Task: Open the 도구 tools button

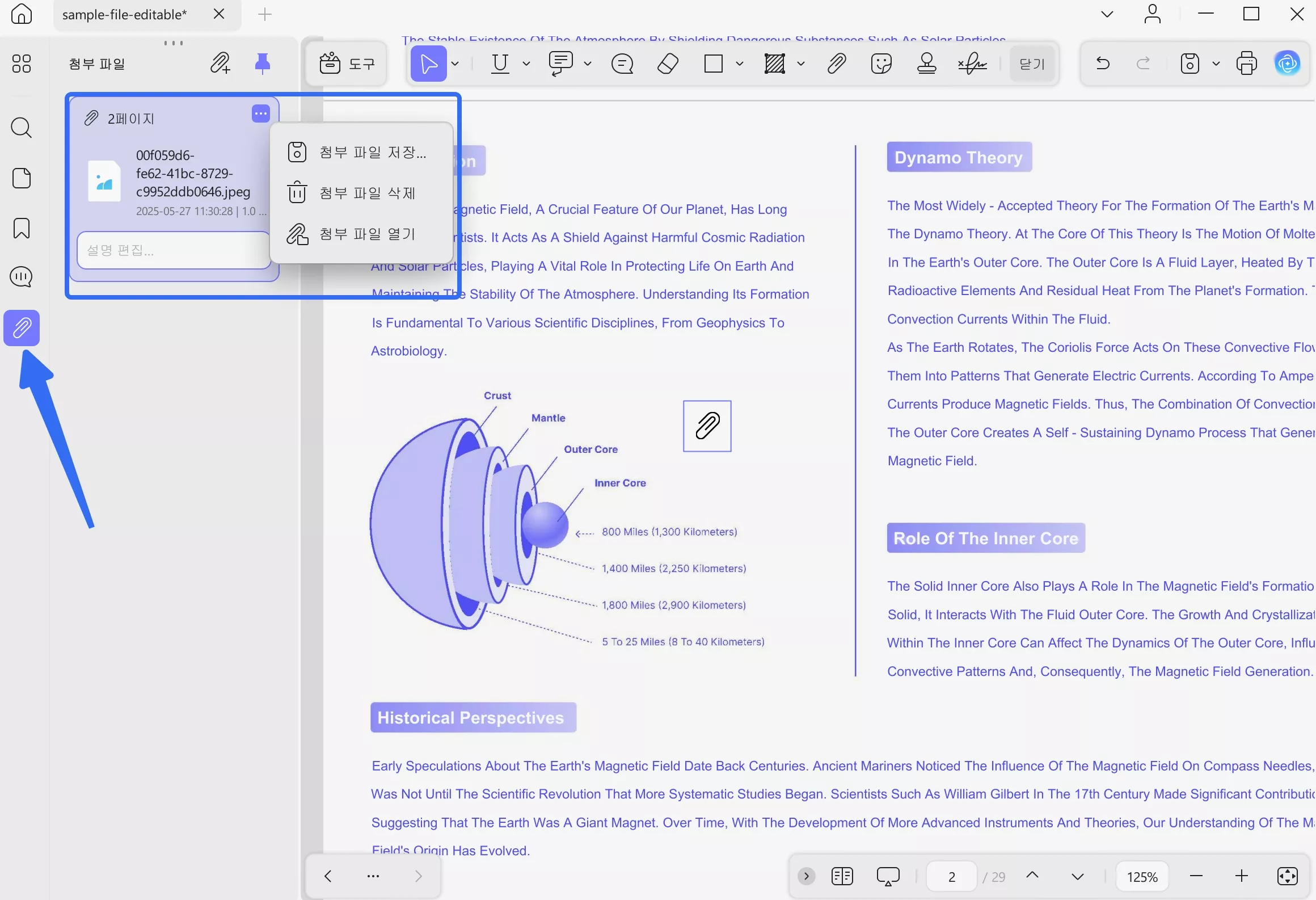Action: click(x=347, y=64)
